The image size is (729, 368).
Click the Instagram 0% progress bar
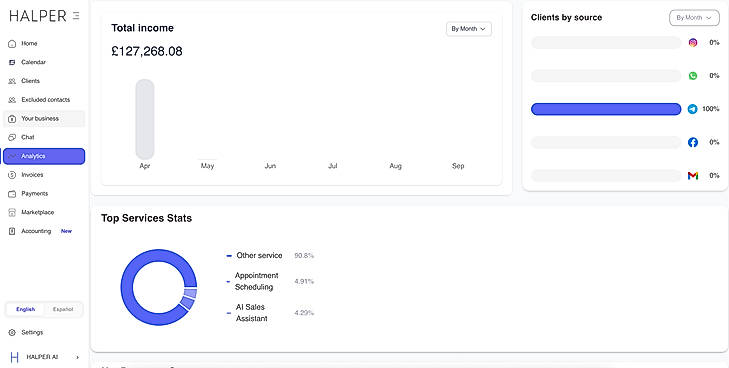click(606, 43)
